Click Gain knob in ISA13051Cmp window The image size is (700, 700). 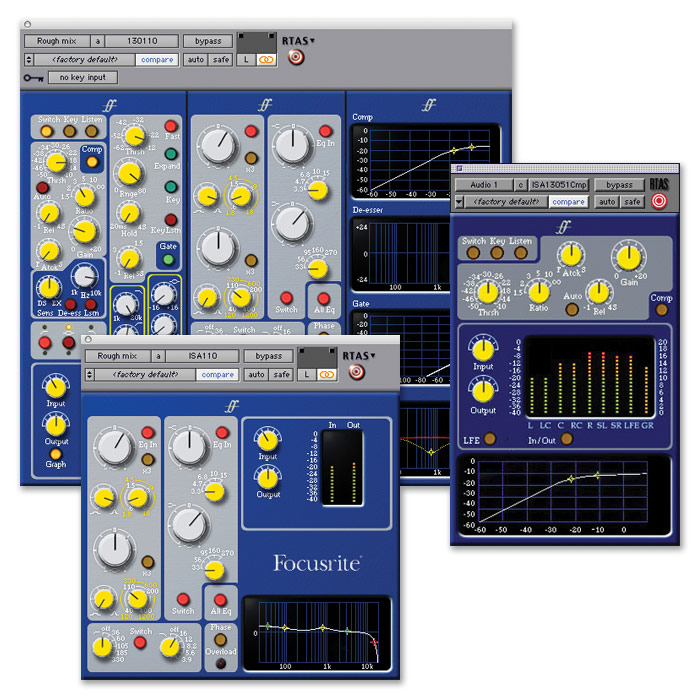point(629,258)
